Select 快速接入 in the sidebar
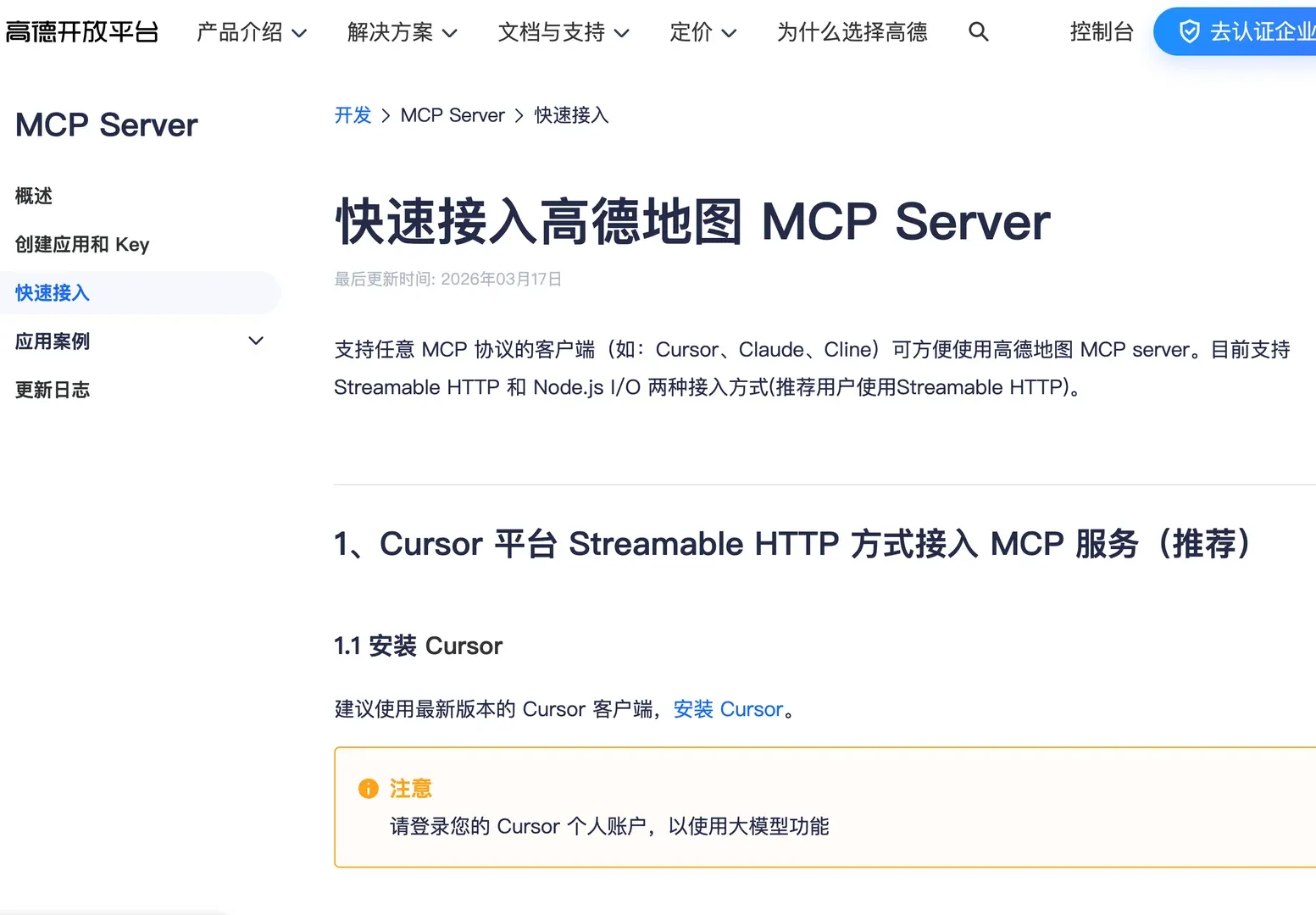The image size is (1316, 915). tap(53, 292)
